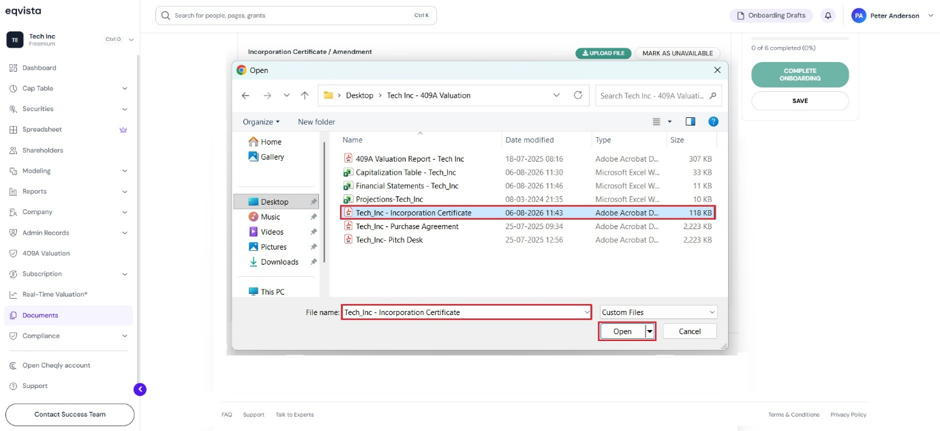Collapse sidebar with purple arrow button
The height and width of the screenshot is (431, 940).
click(140, 390)
